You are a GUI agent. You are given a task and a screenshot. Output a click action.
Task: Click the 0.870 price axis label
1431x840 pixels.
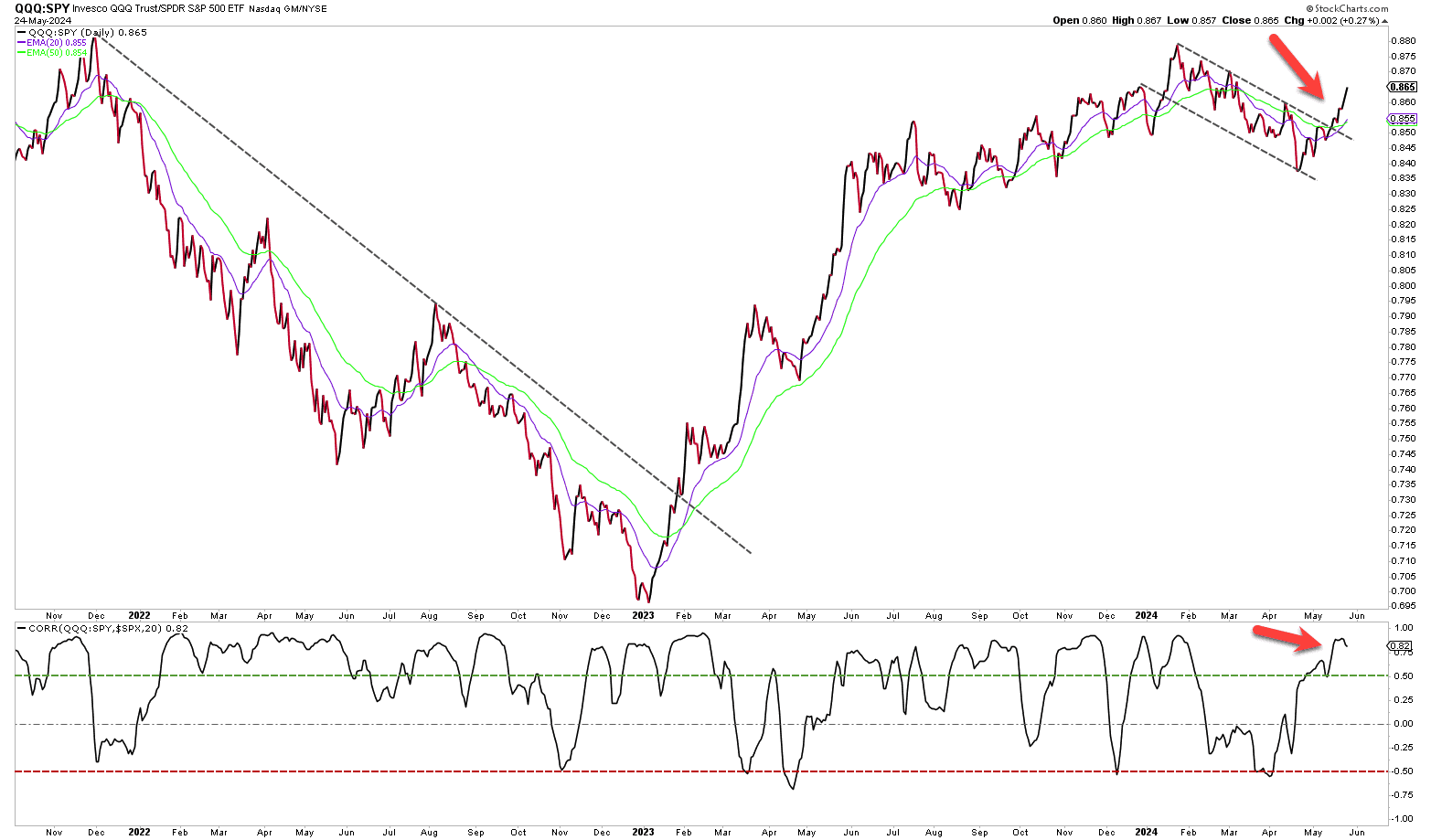coord(1404,71)
